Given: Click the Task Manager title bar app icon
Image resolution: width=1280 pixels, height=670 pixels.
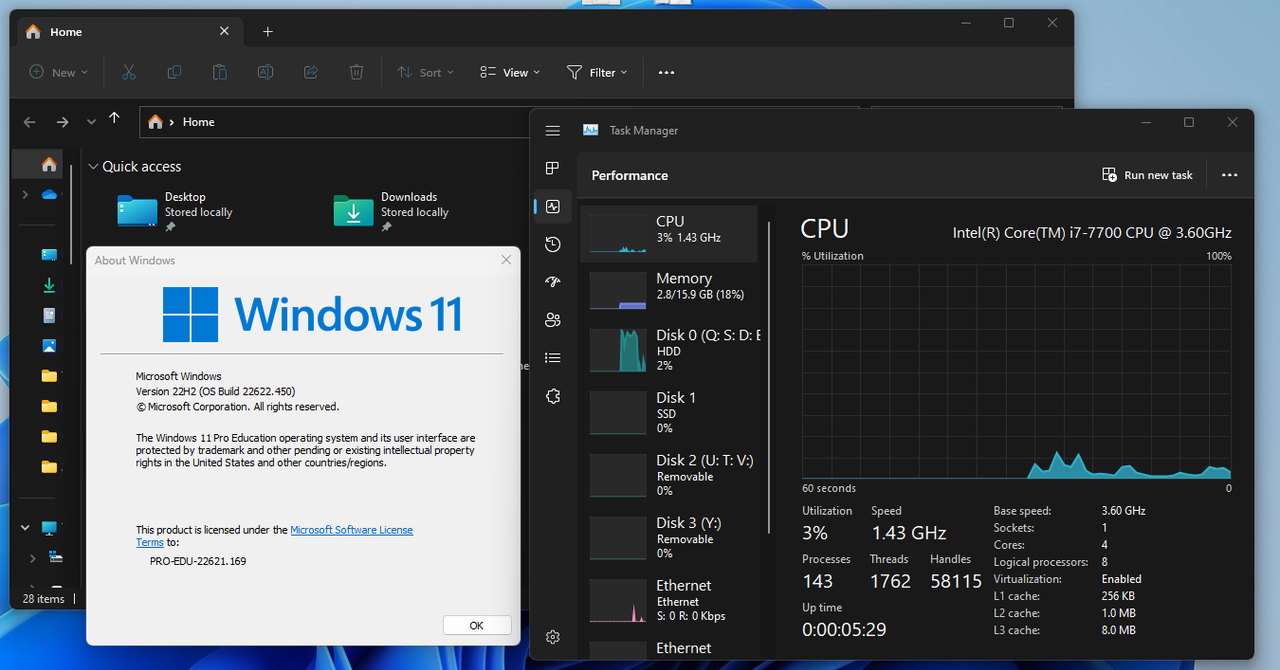Looking at the screenshot, I should [x=591, y=130].
